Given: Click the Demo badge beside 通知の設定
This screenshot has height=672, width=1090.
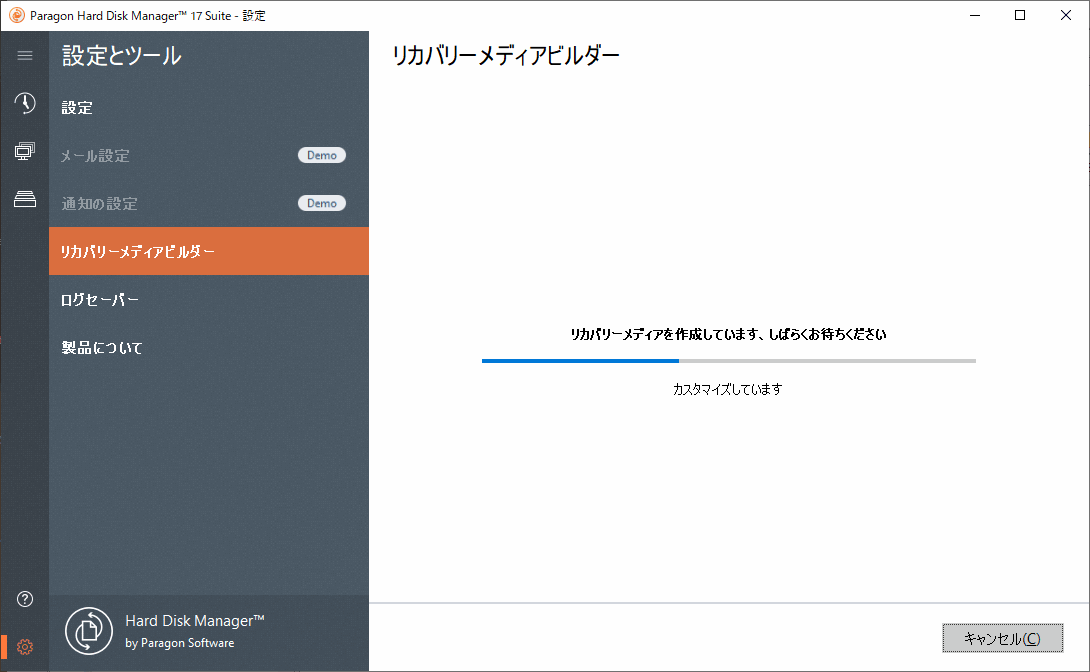Looking at the screenshot, I should coord(322,203).
